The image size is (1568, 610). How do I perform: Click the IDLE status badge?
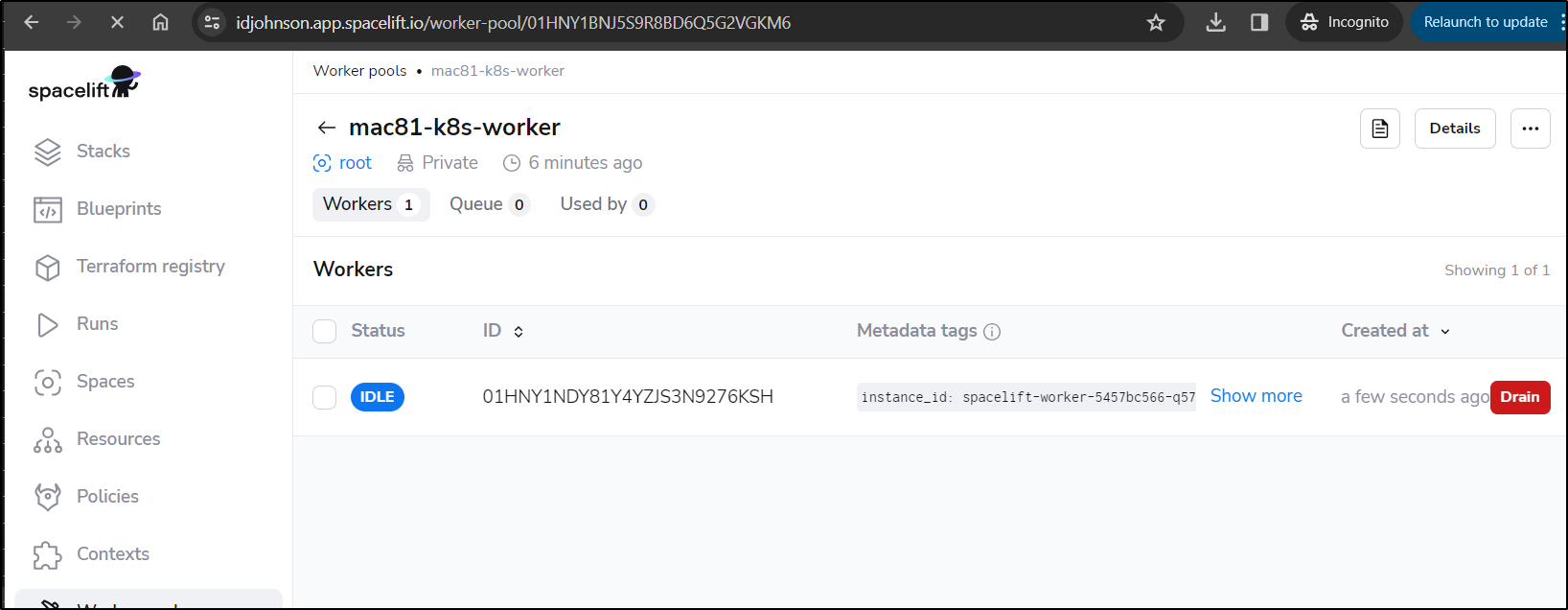click(378, 397)
